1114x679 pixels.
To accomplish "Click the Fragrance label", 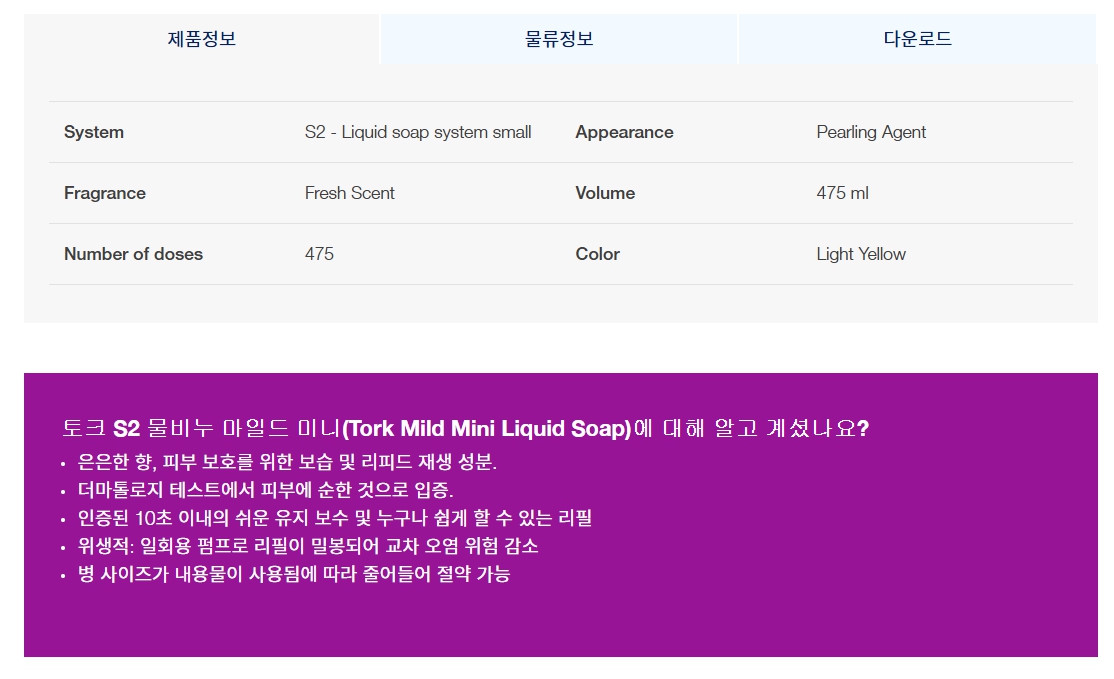I will (105, 193).
